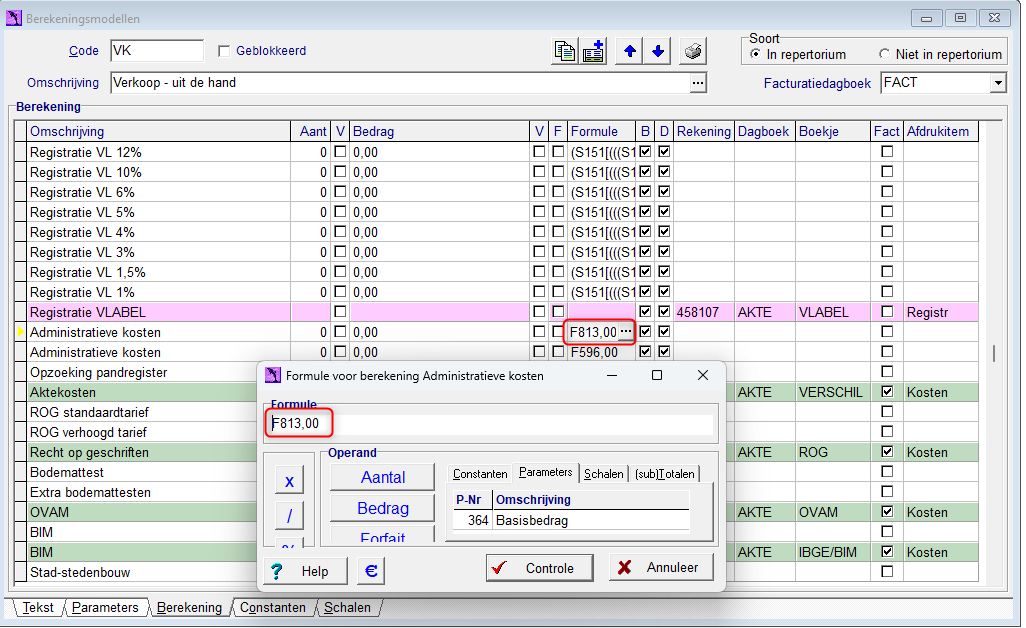Open formula editor ellipsis in F813,00 cell
The height and width of the screenshot is (628, 1026).
pyautogui.click(x=626, y=332)
